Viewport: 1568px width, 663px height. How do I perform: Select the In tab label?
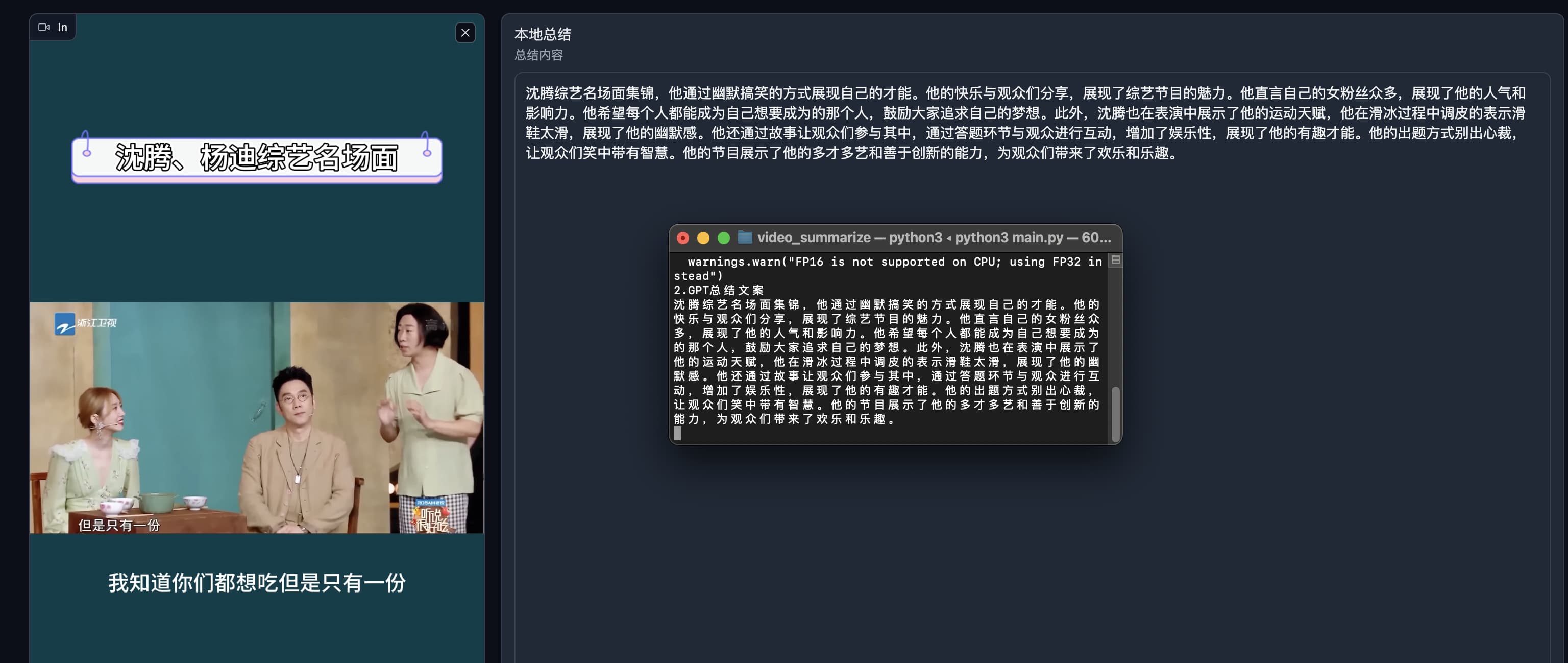63,28
